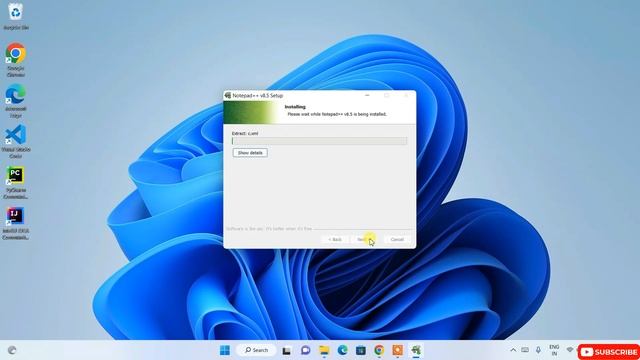Image resolution: width=640 pixels, height=360 pixels.
Task: Open the Google Chrome desktop shortcut
Action: point(16,60)
